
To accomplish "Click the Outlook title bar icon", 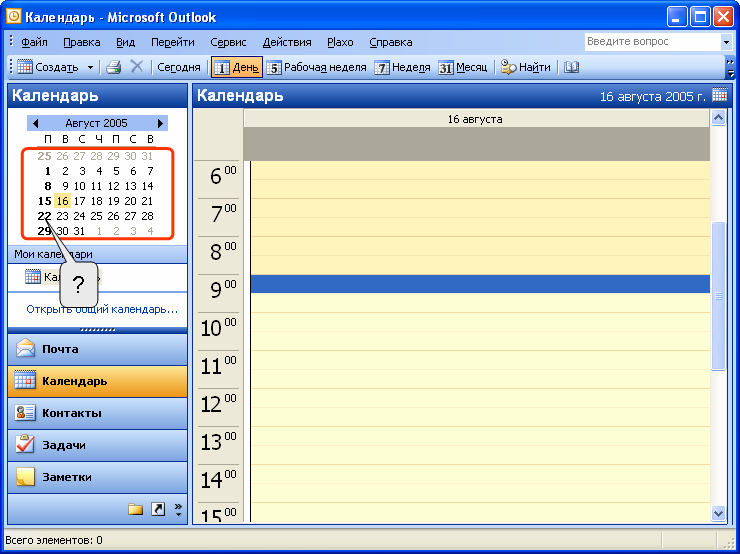I will click(14, 17).
